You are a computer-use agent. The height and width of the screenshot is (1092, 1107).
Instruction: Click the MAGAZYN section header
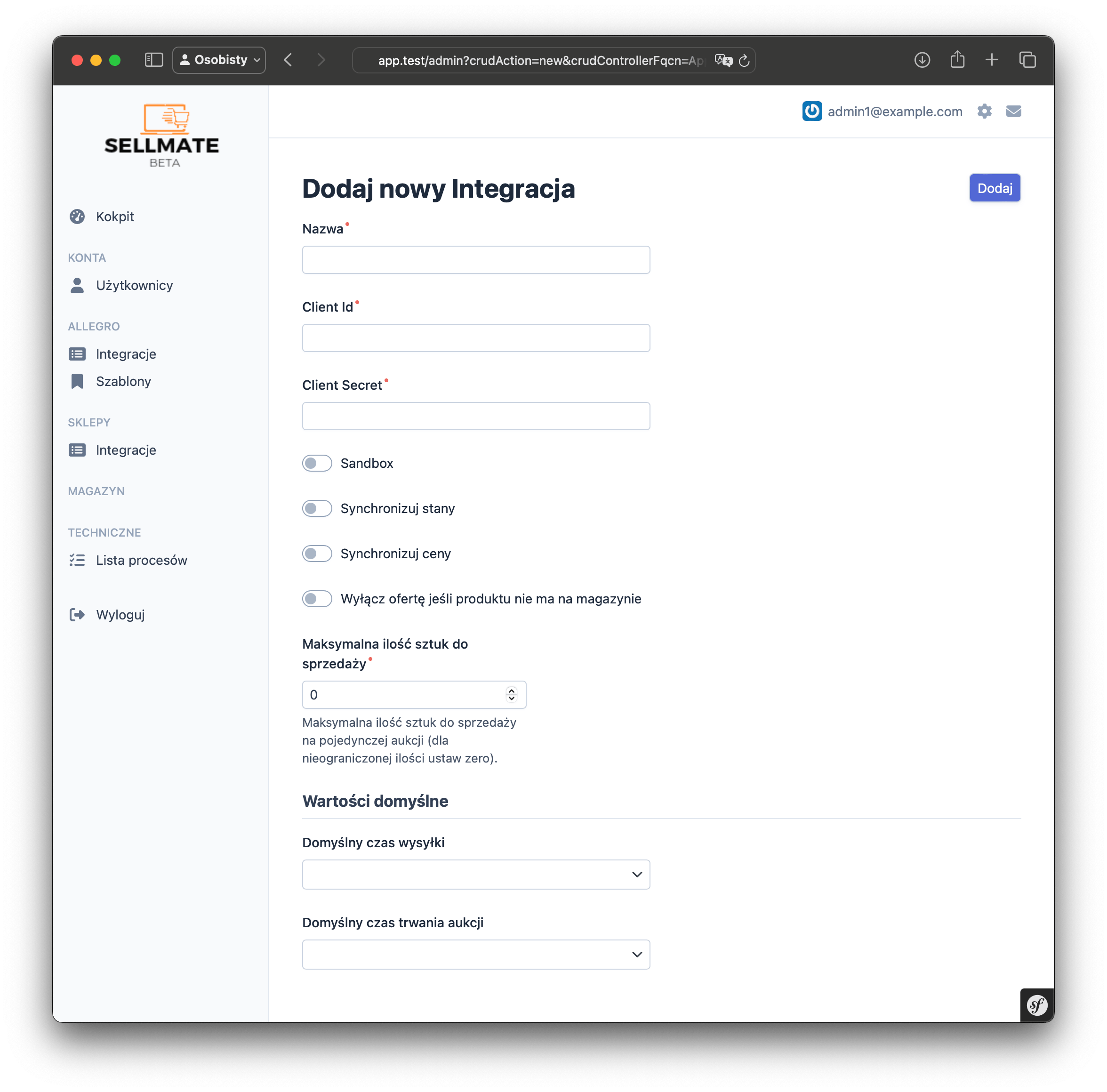point(96,491)
